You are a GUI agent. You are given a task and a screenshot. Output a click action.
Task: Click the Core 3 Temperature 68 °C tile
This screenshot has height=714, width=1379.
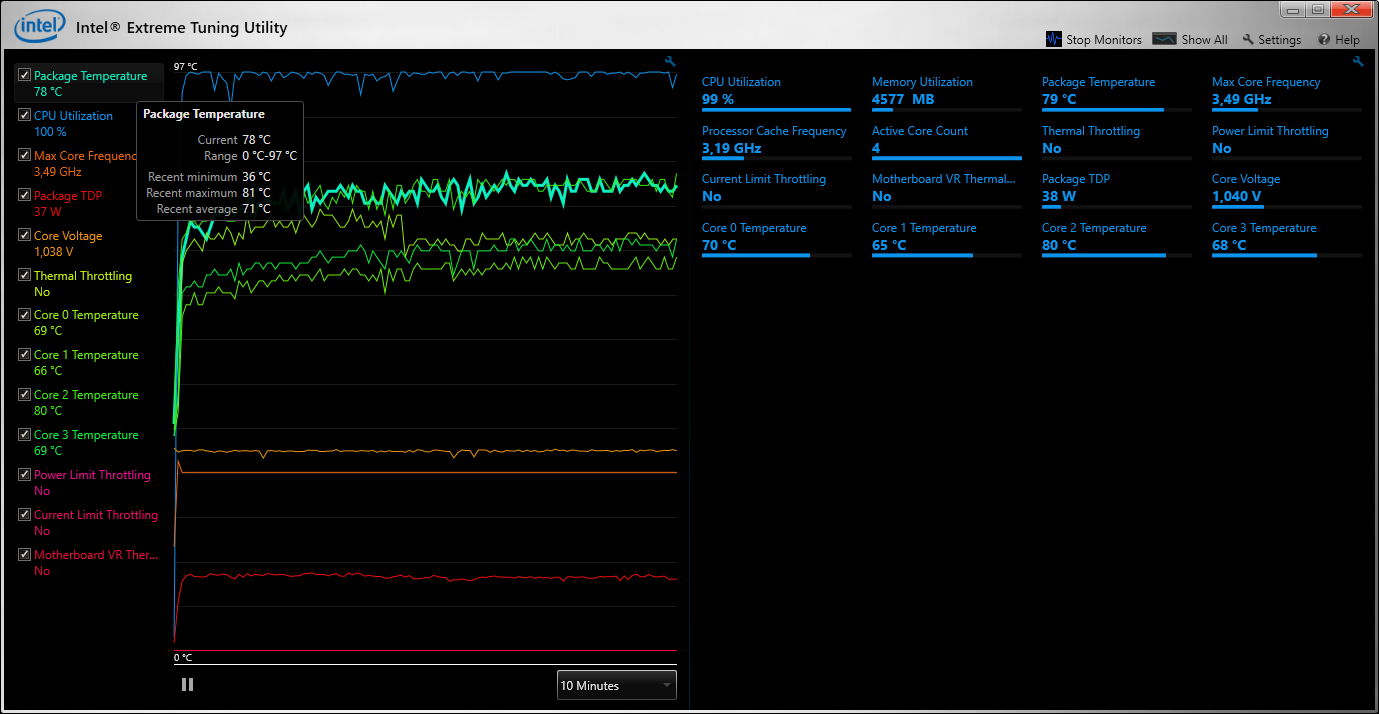coord(1287,238)
